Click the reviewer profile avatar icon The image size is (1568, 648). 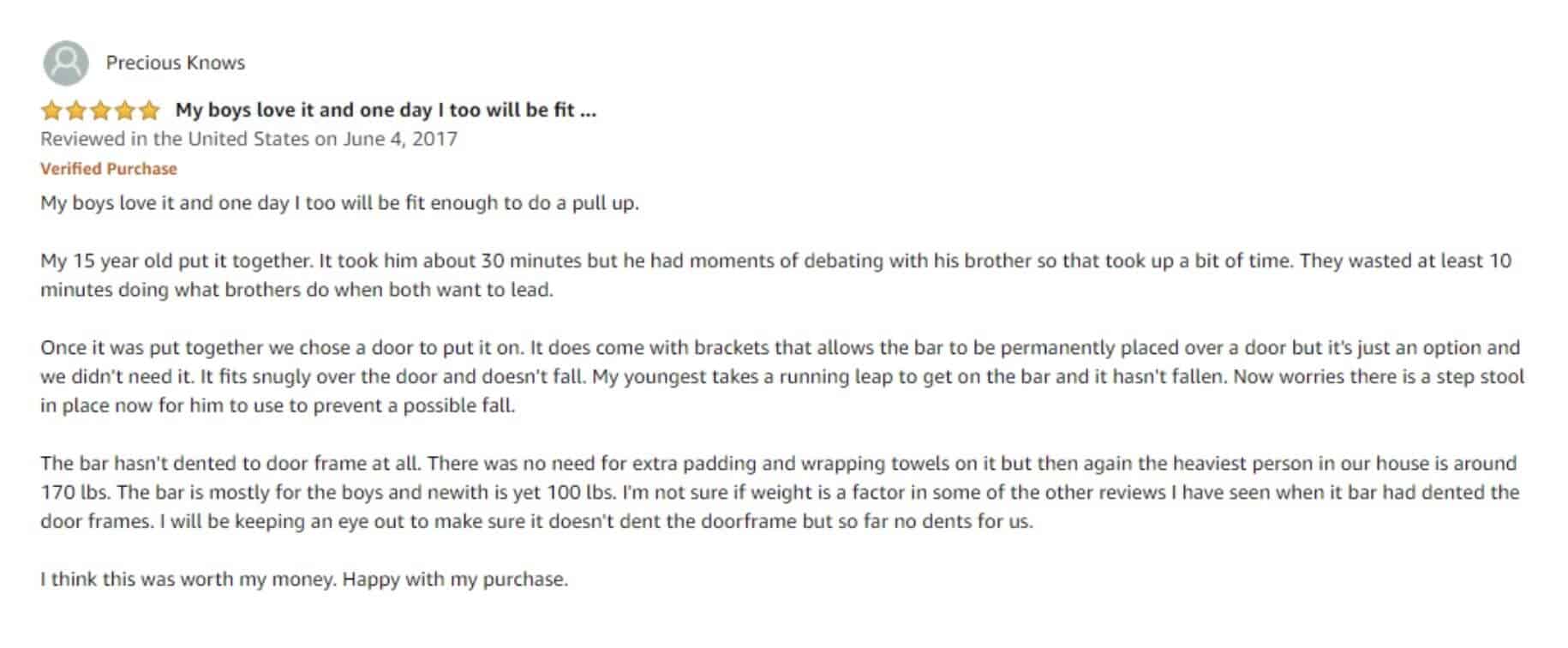tap(66, 63)
